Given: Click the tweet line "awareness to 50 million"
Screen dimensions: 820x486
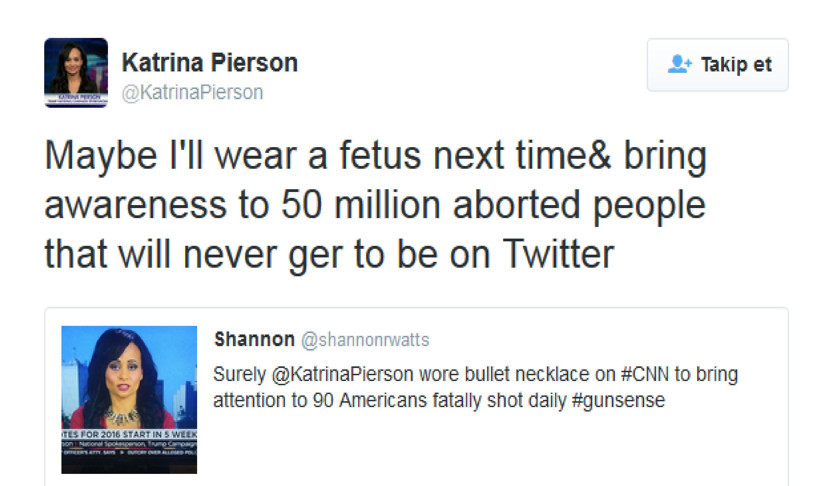Looking at the screenshot, I should point(375,205).
